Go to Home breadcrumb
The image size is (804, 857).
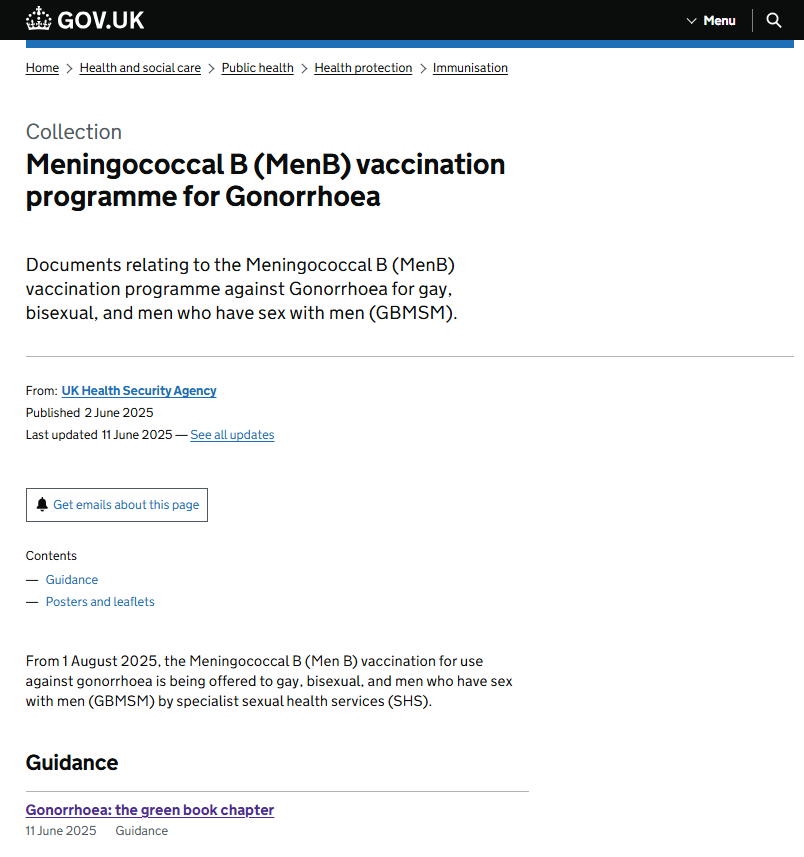[x=42, y=68]
